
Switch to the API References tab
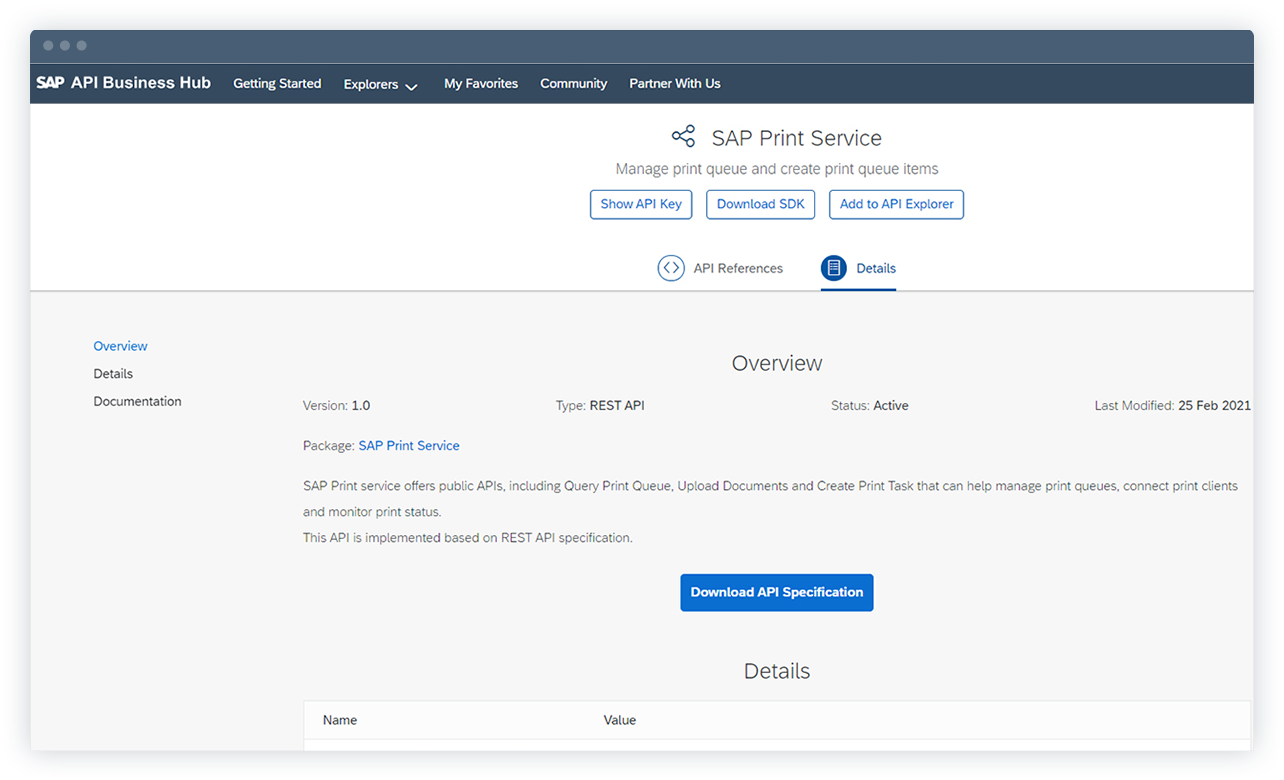[x=738, y=268]
